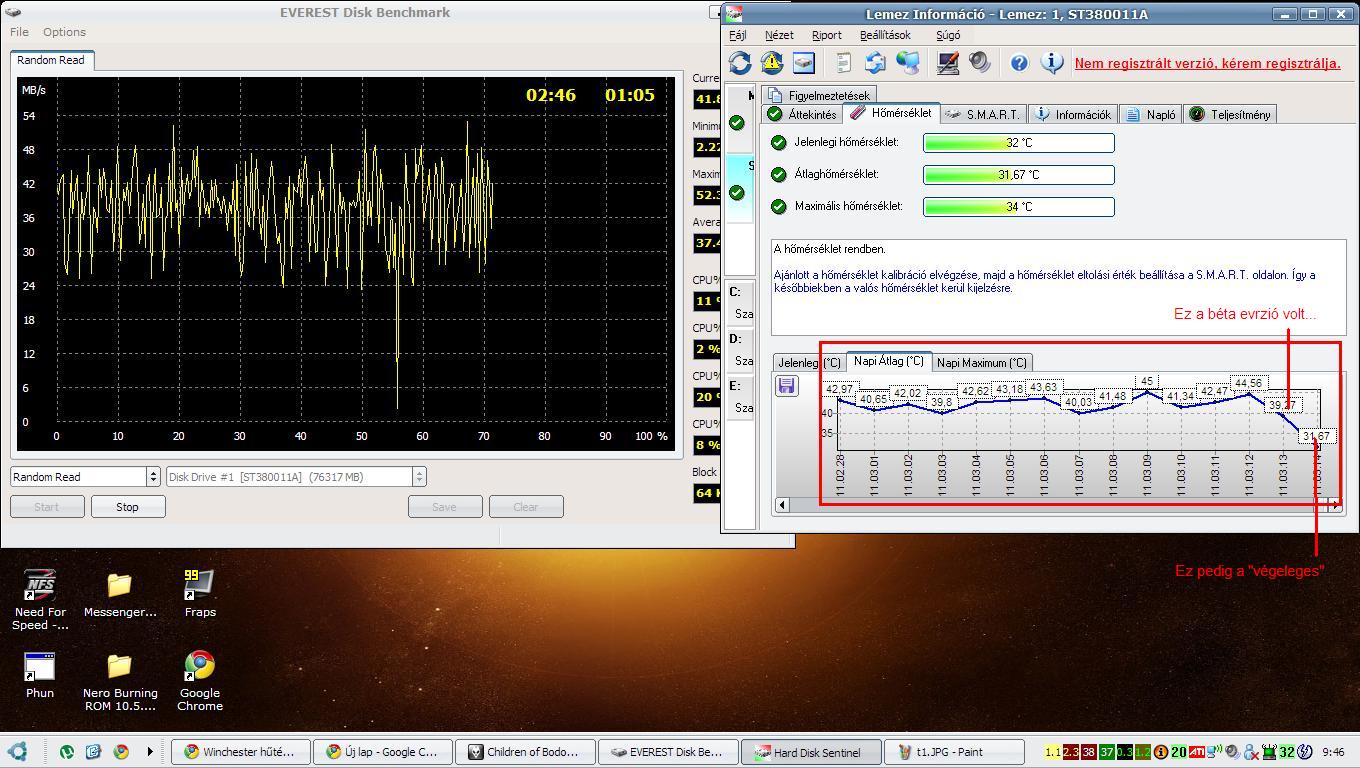
Task: Click the uTorrent quick launch icon
Action: point(66,751)
